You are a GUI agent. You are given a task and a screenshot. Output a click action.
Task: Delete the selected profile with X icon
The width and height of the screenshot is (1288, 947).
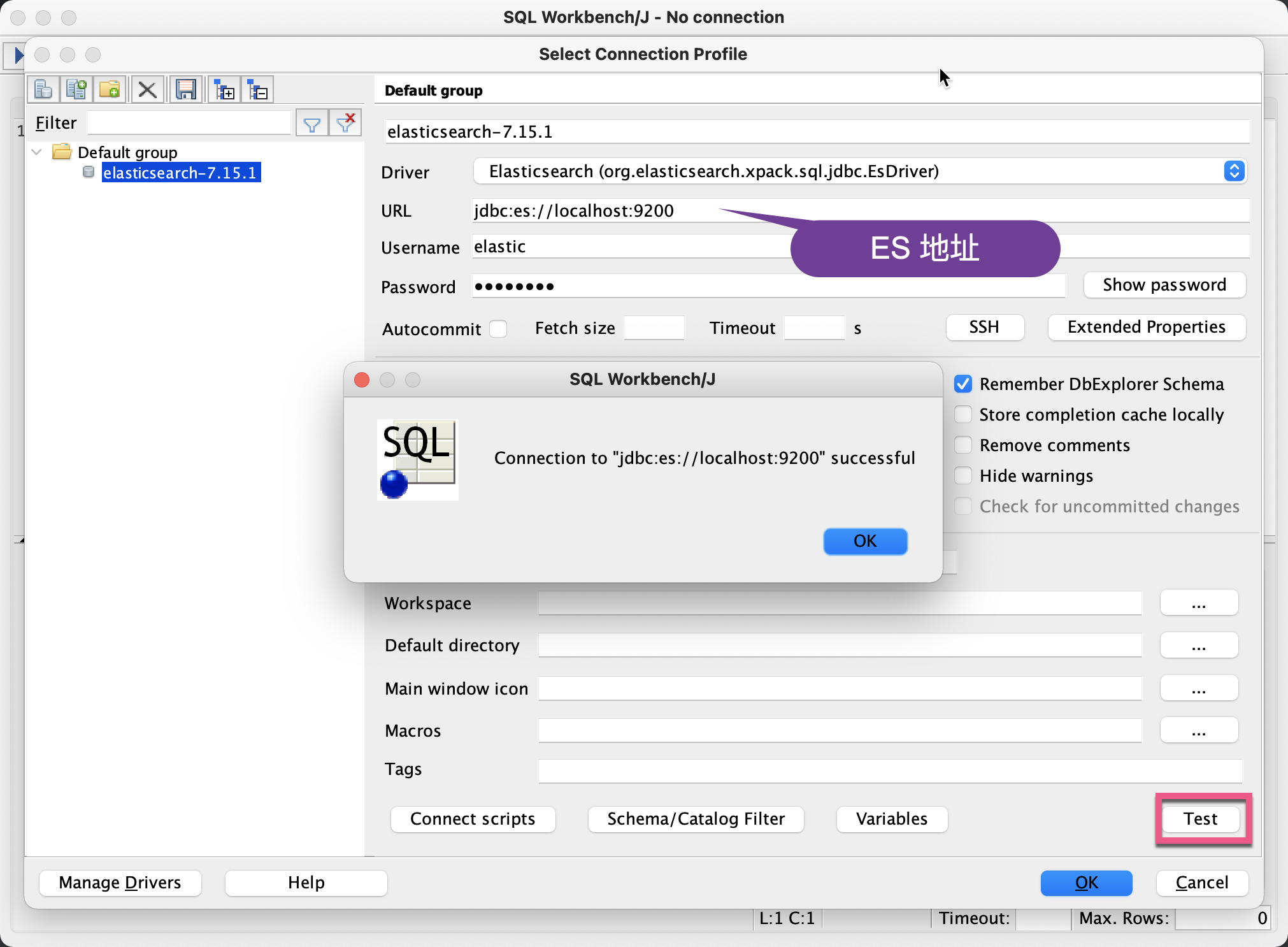coord(147,89)
